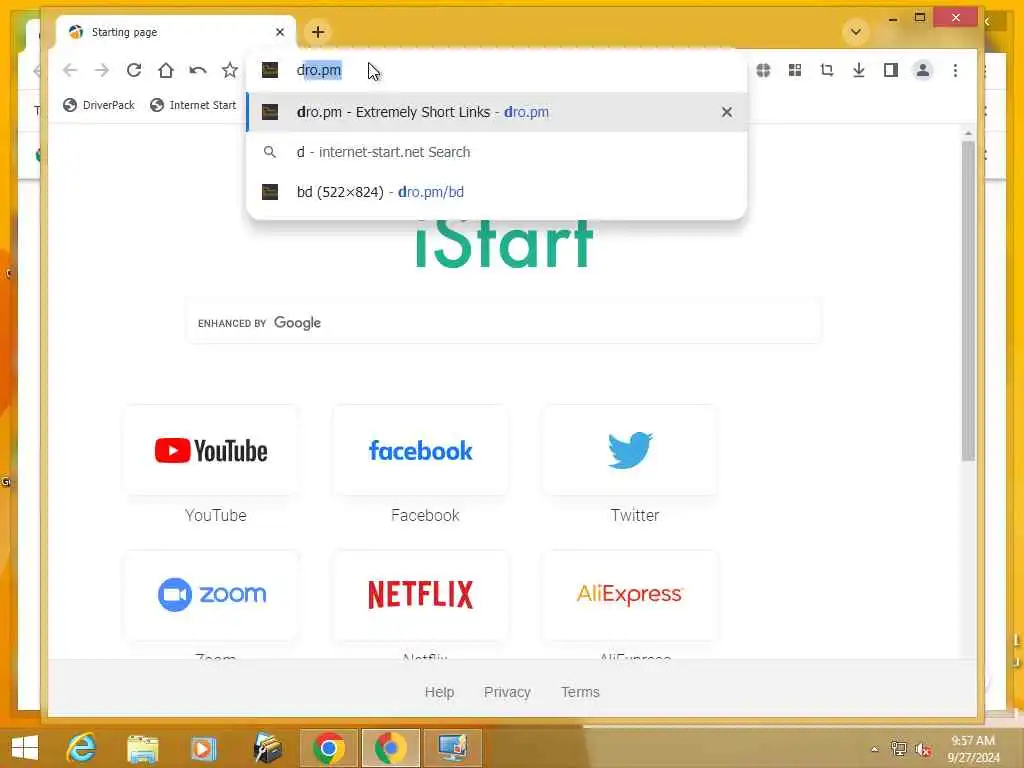Screen dimensions: 1024x768
Task: Click the magnifier icon of search suggestion
Action: (x=270, y=152)
